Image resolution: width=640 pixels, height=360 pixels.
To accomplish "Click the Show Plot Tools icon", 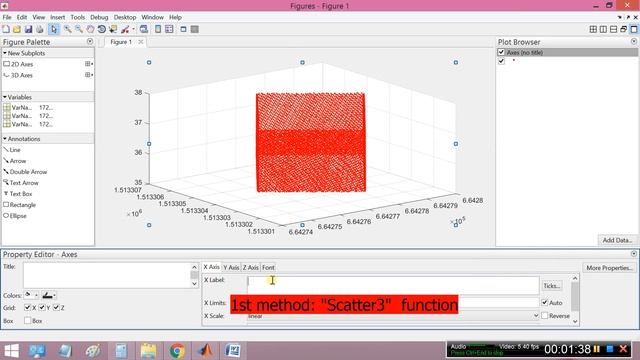I will [x=195, y=29].
